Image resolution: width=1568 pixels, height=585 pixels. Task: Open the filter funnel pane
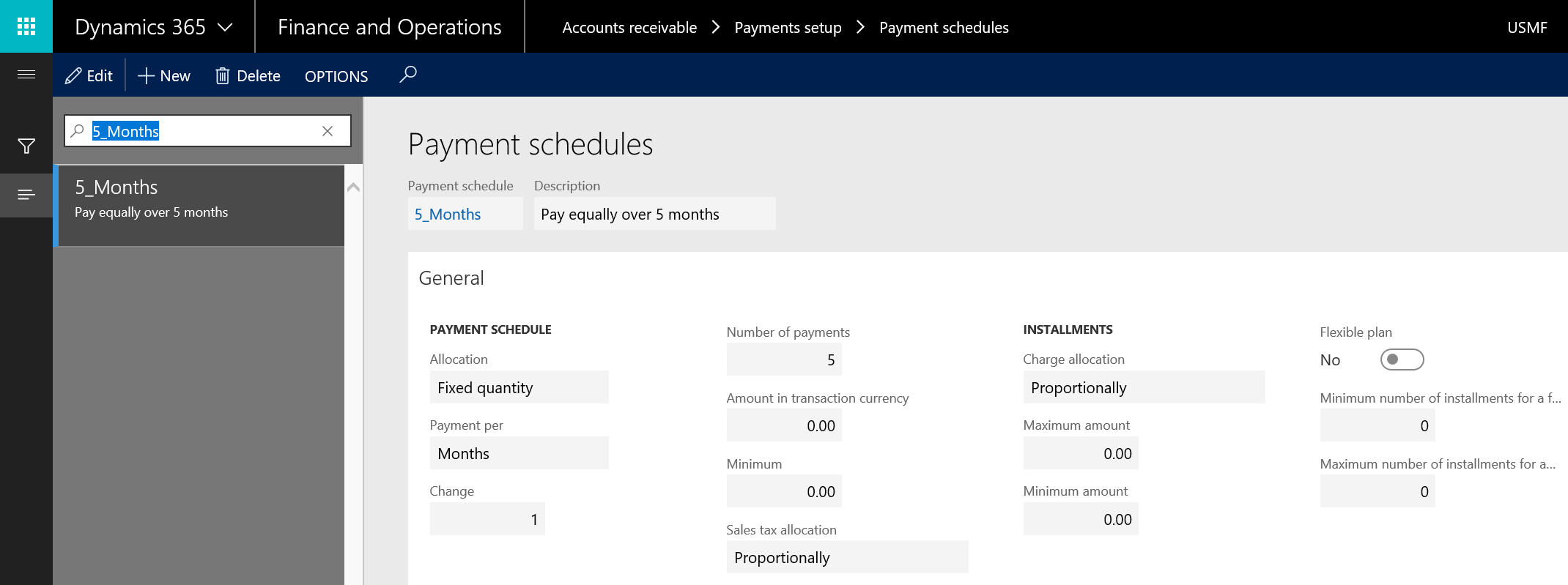(x=26, y=146)
